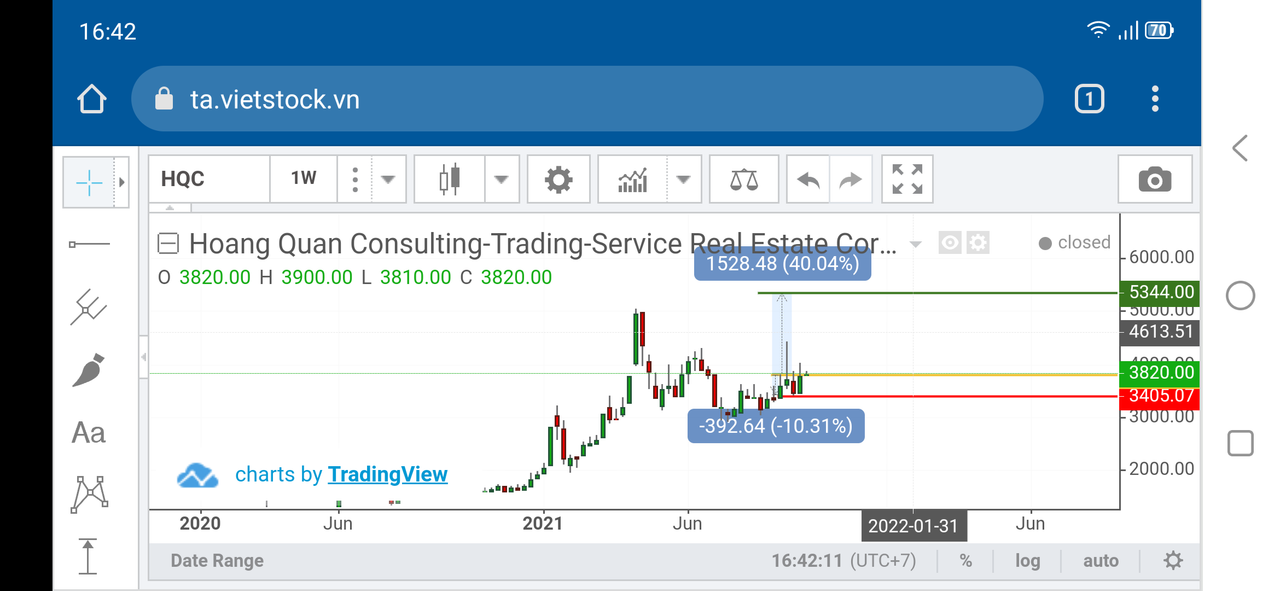Image resolution: width=1280 pixels, height=591 pixels.
Task: Take a chart snapshot with camera icon
Action: tap(1155, 180)
